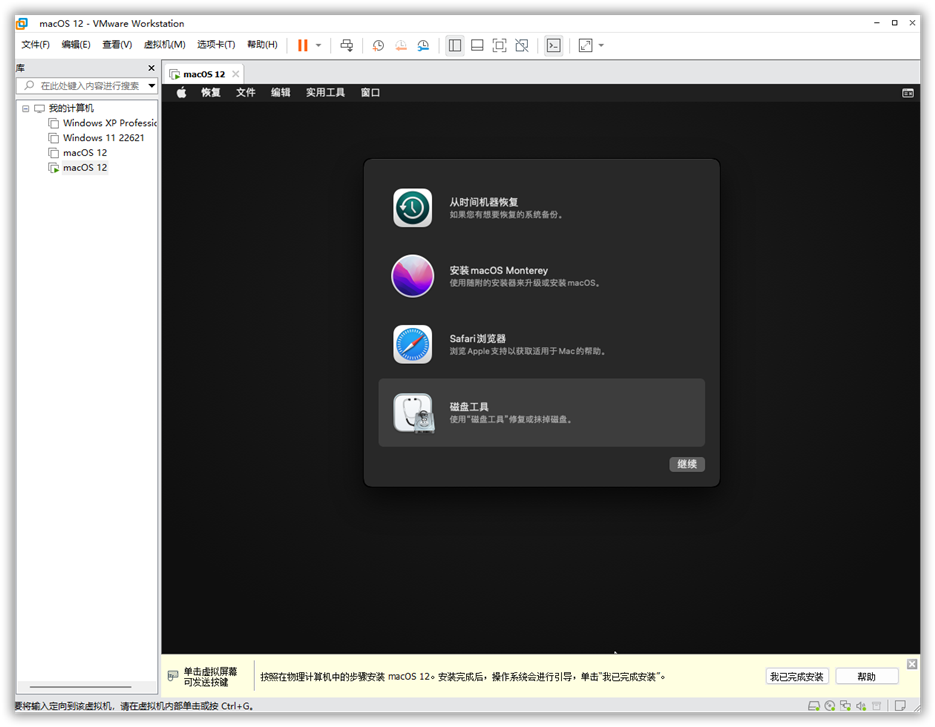The image size is (935, 727).
Task: Pause the virtual machine with orange pause icon
Action: coord(303,45)
